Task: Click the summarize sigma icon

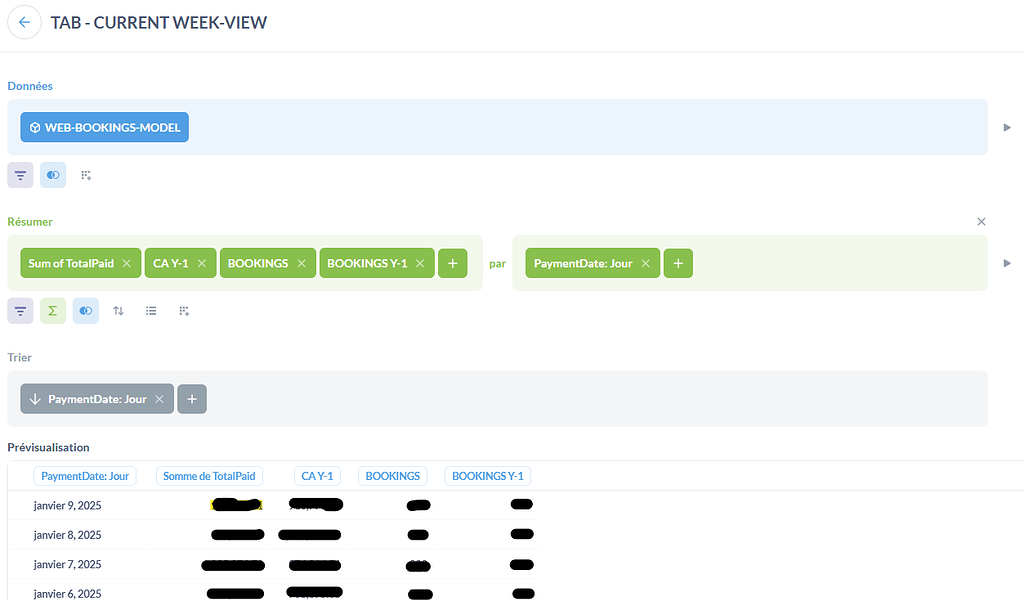Action: click(53, 311)
